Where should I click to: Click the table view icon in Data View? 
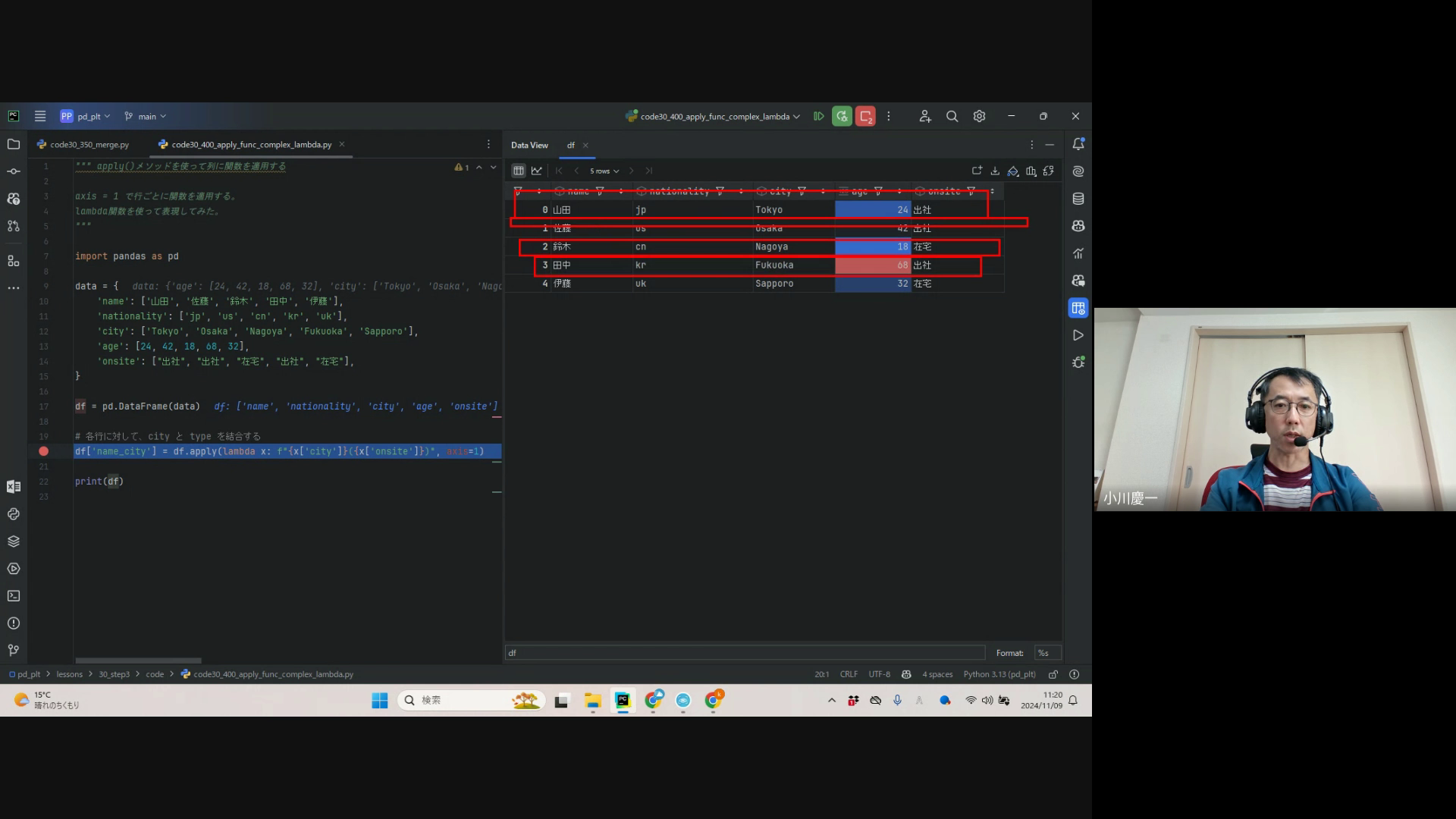click(x=519, y=171)
